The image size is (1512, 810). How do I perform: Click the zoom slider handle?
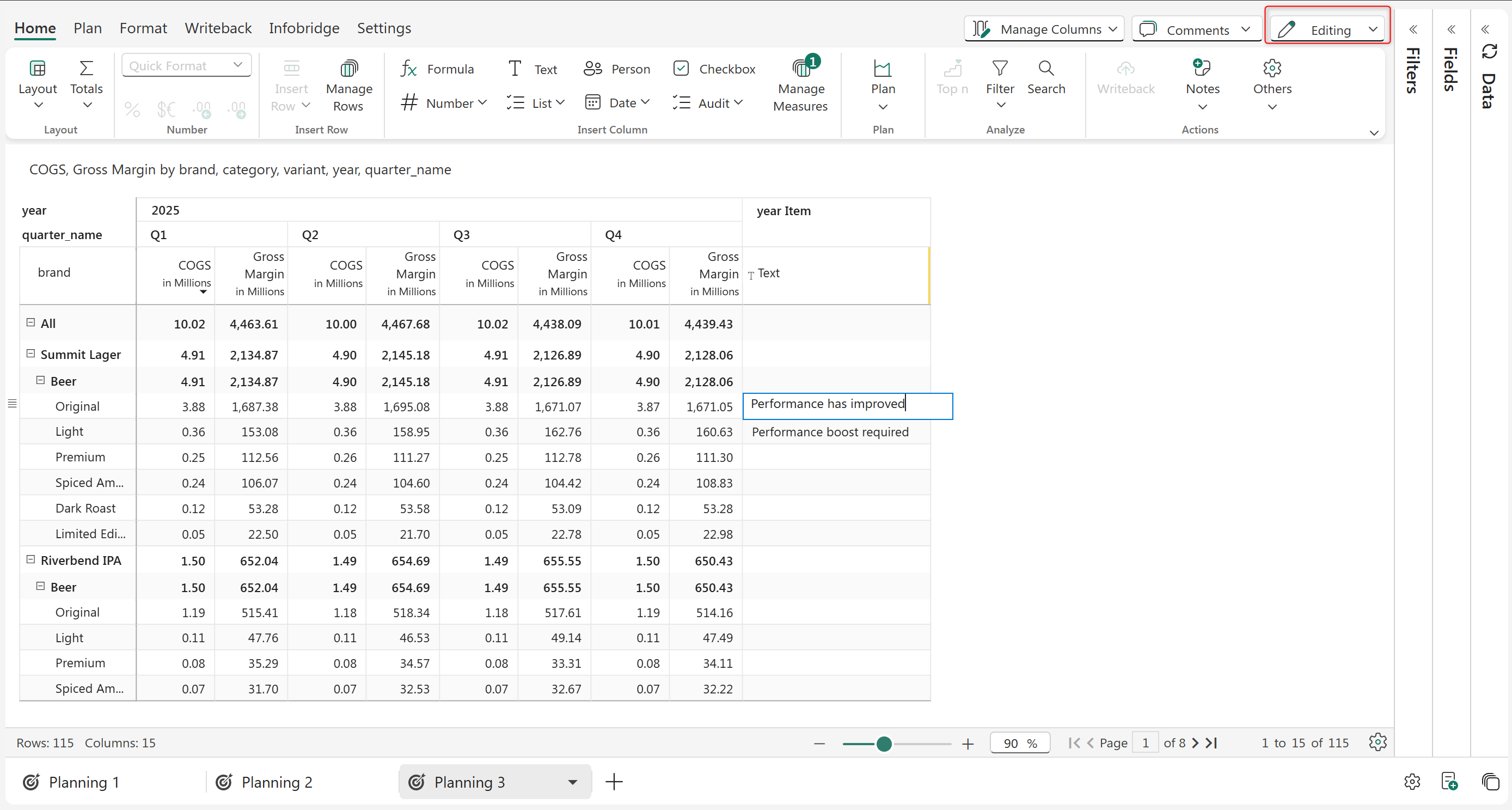[x=884, y=744]
